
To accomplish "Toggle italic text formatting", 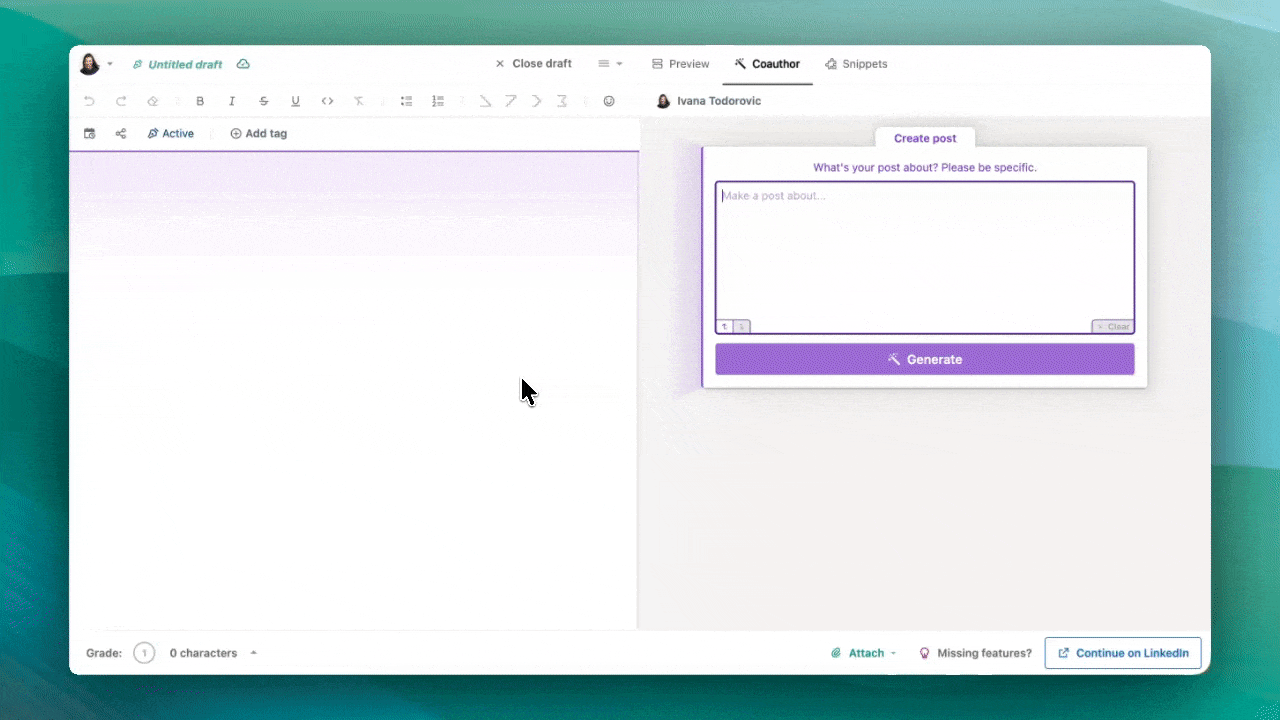I will 232,101.
